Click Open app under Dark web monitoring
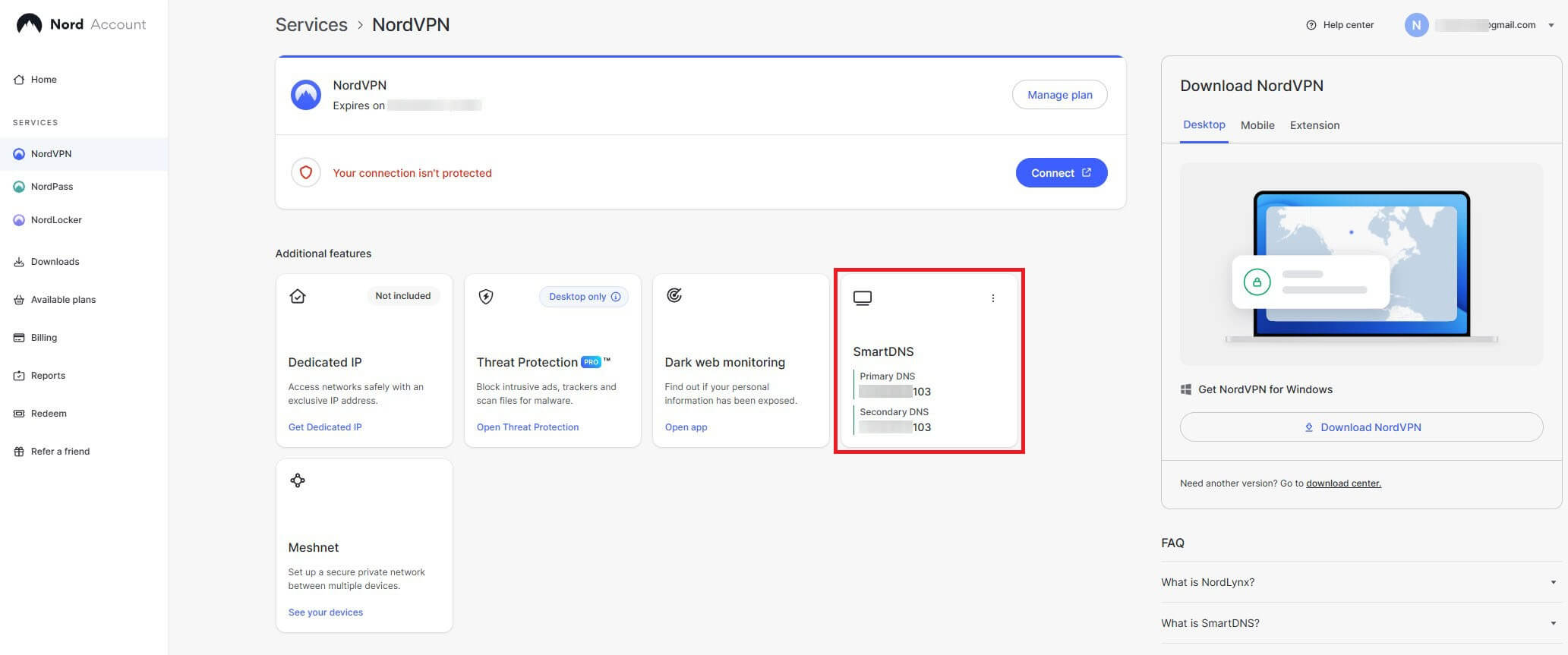1568x655 pixels. point(686,427)
